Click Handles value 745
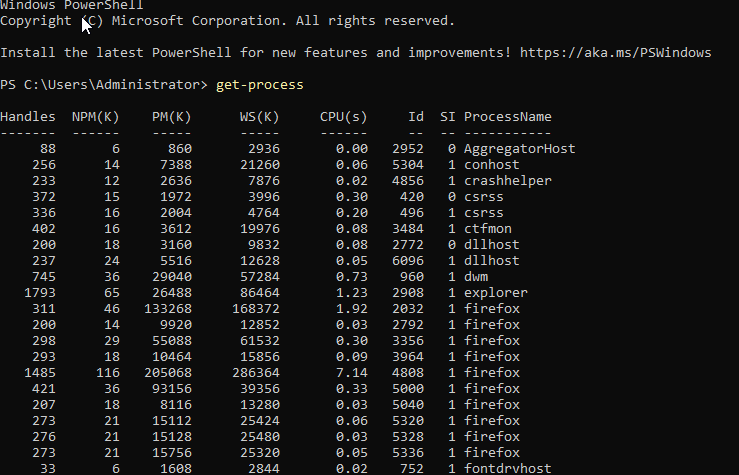 tap(44, 277)
